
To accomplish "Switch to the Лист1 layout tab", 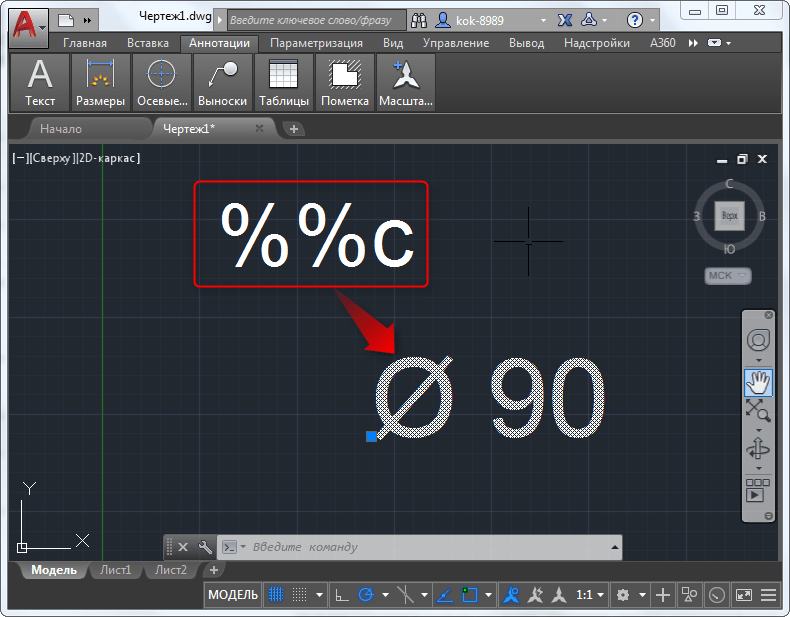I will point(115,570).
